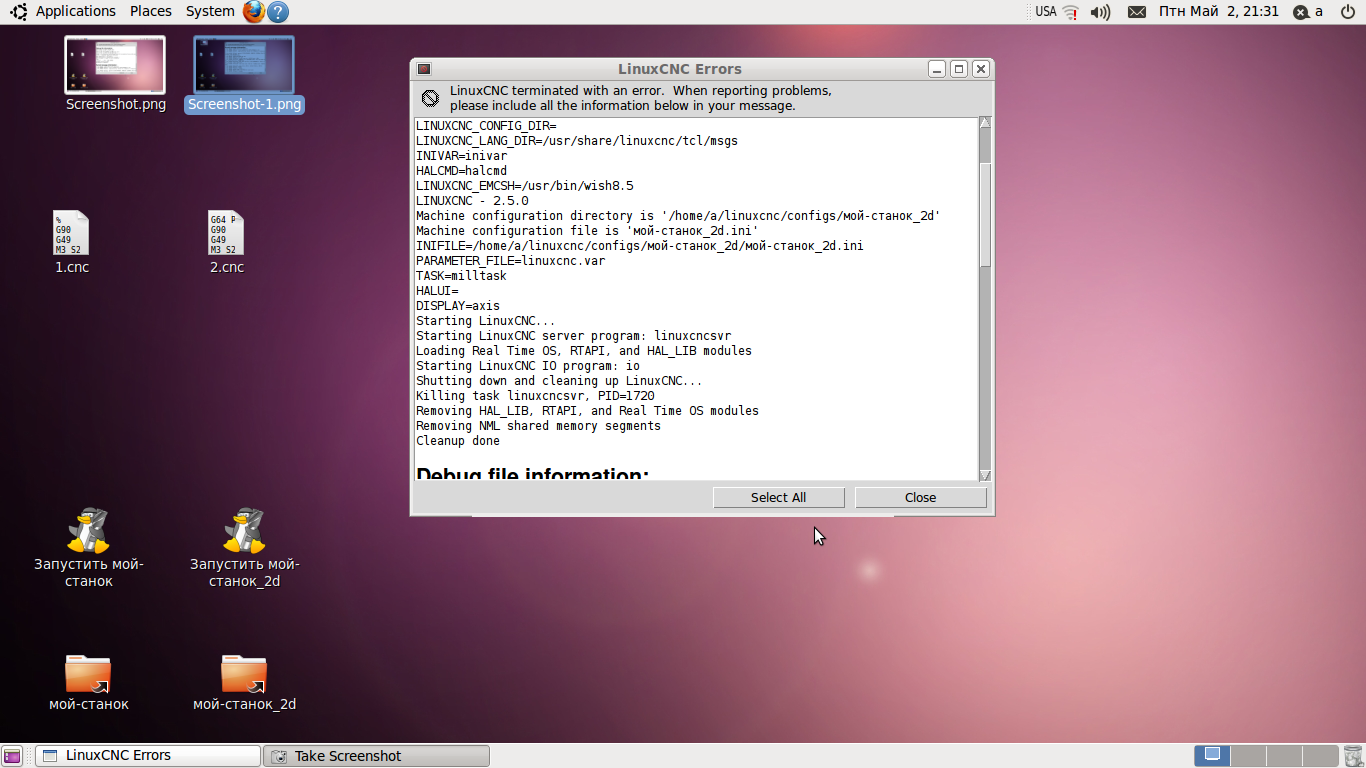Click the 'LINUXCNC_EMCSH=/usr/bin/wish8.5' line
The height and width of the screenshot is (768, 1366).
pyautogui.click(x=525, y=186)
